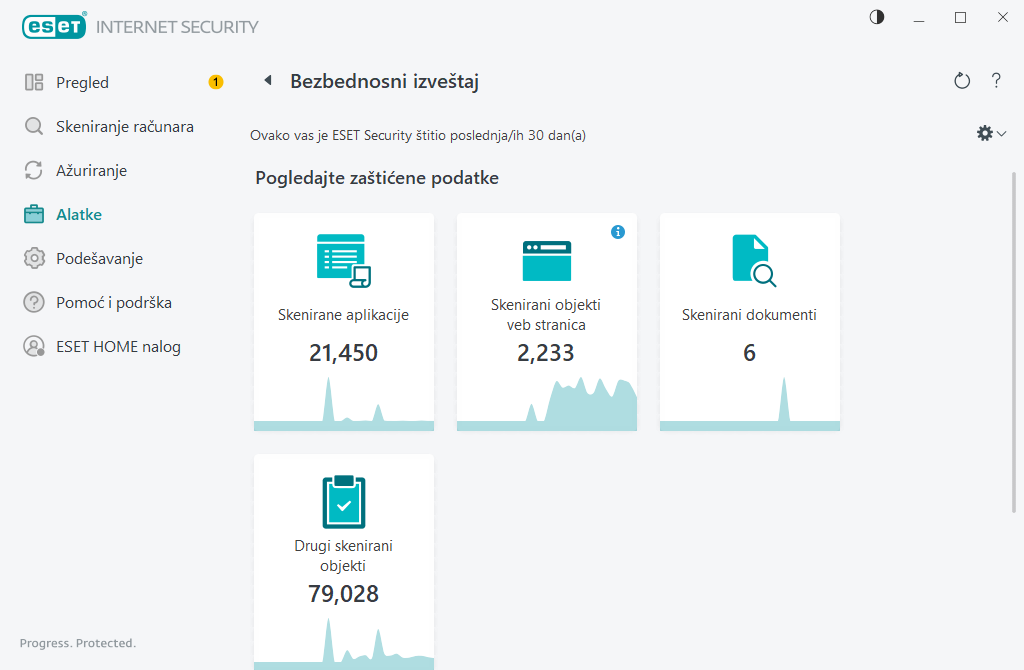
Task: Click the 'Skenirane aplikacije' label
Action: coord(344,315)
